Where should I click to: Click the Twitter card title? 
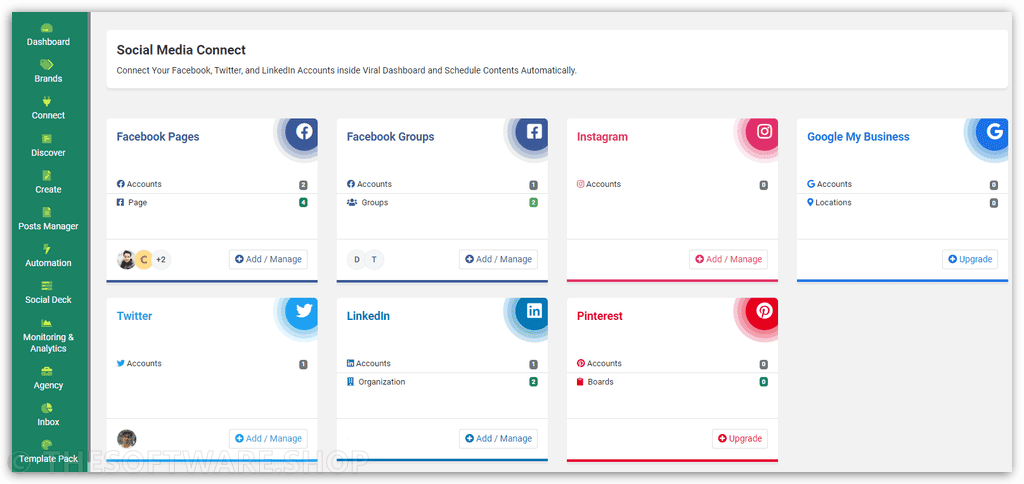coord(135,316)
